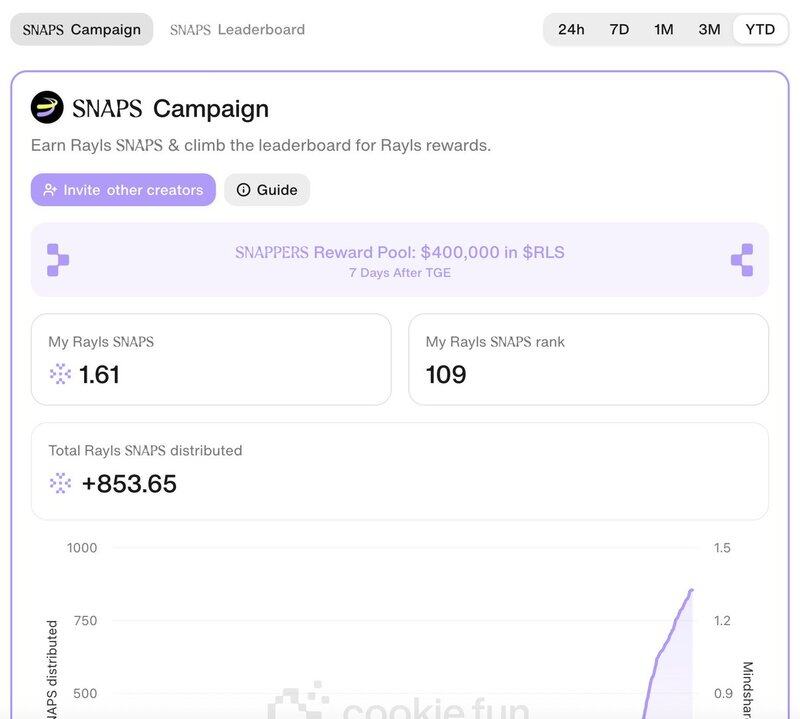This screenshot has height=719, width=800.
Task: Click the chart's 1.5 right-axis label
Action: (722, 548)
